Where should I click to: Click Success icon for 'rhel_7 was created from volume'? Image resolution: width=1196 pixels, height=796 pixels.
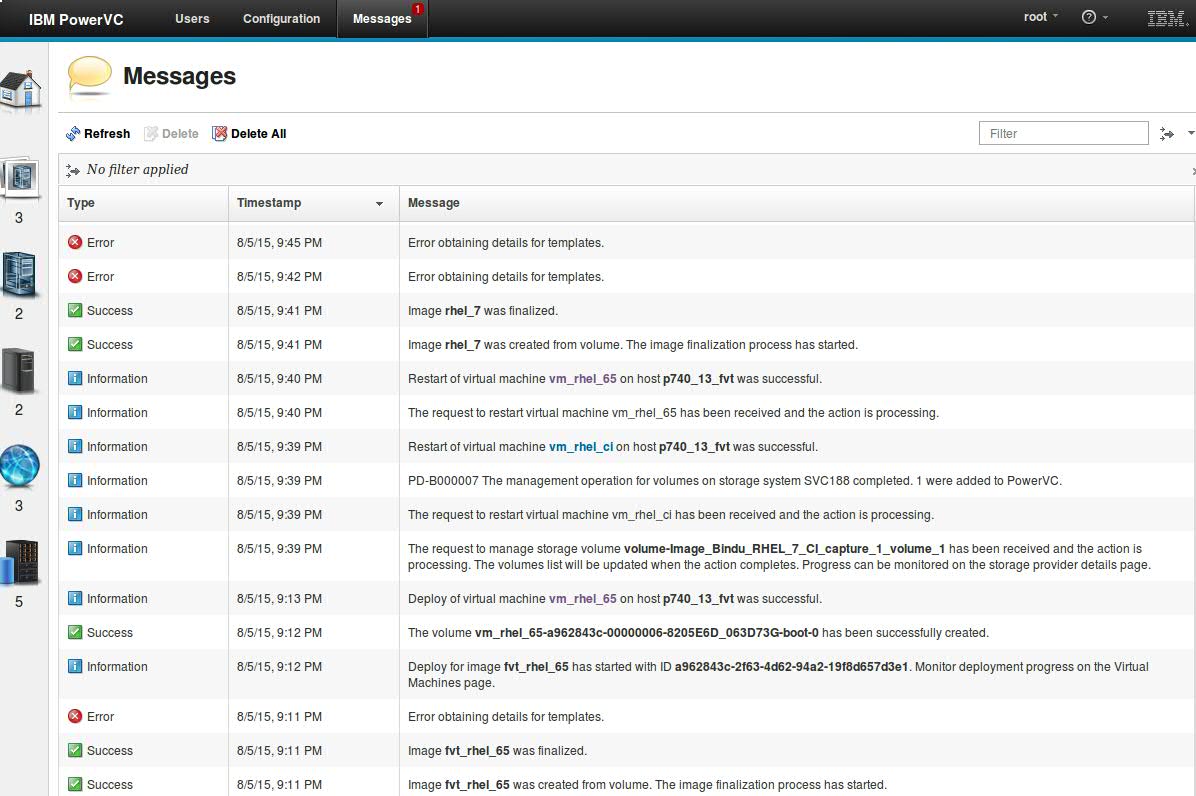click(75, 344)
